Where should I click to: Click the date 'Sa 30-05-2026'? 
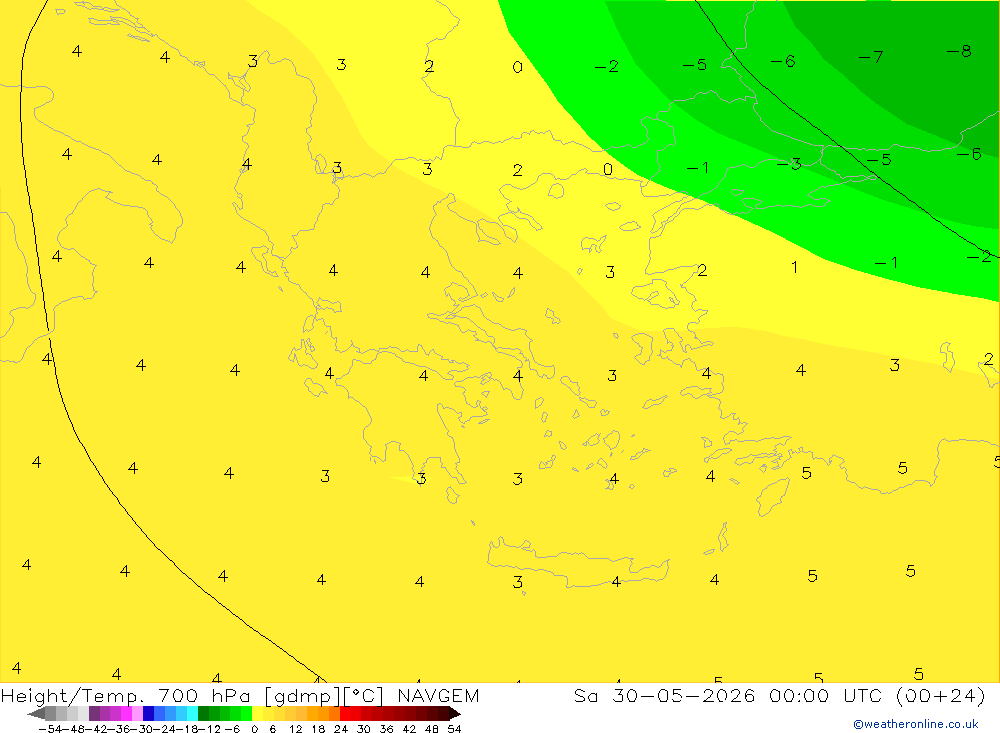pos(664,695)
